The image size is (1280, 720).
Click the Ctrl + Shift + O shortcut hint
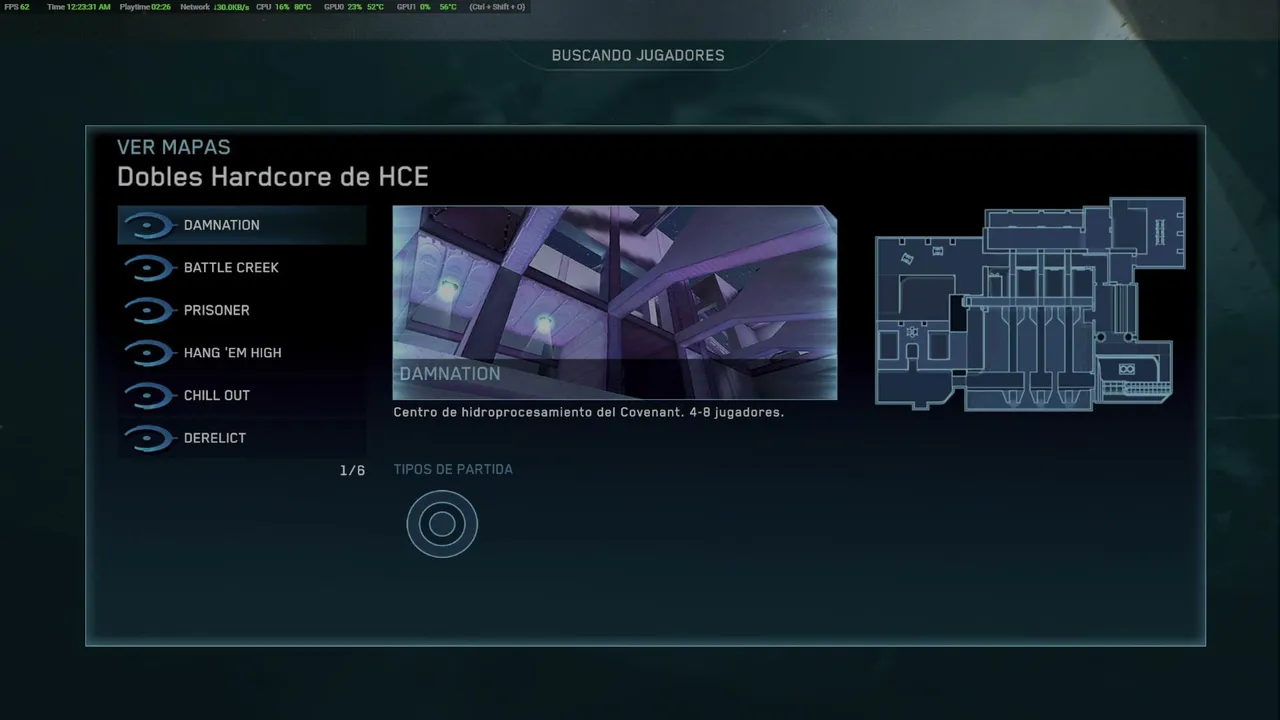497,7
